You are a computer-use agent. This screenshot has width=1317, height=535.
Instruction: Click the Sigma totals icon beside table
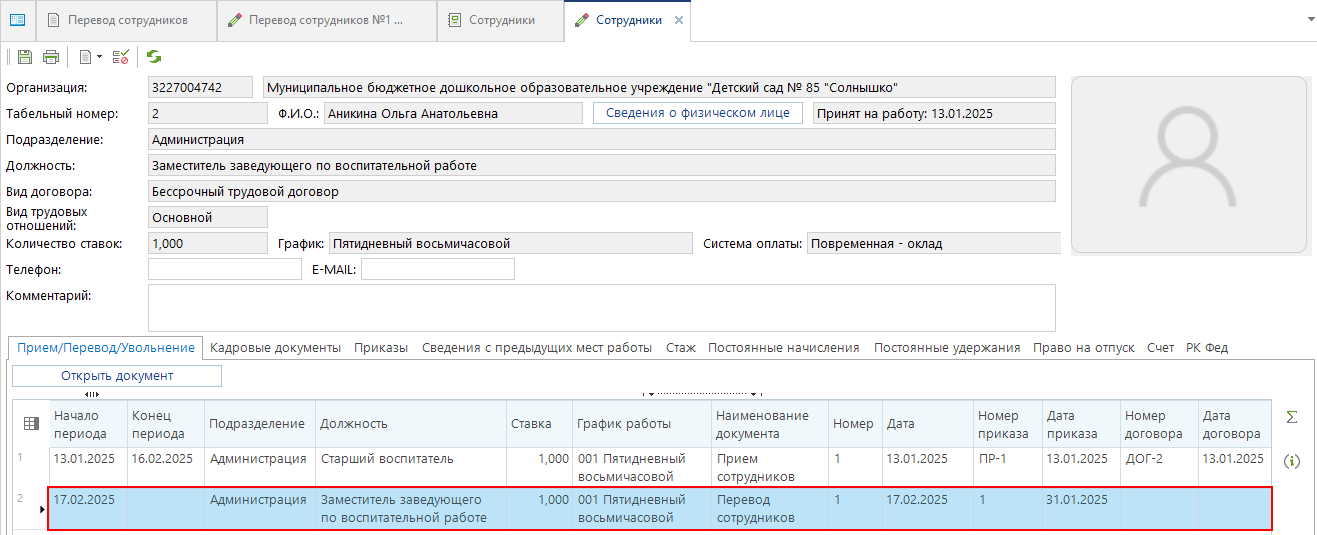(x=1291, y=417)
